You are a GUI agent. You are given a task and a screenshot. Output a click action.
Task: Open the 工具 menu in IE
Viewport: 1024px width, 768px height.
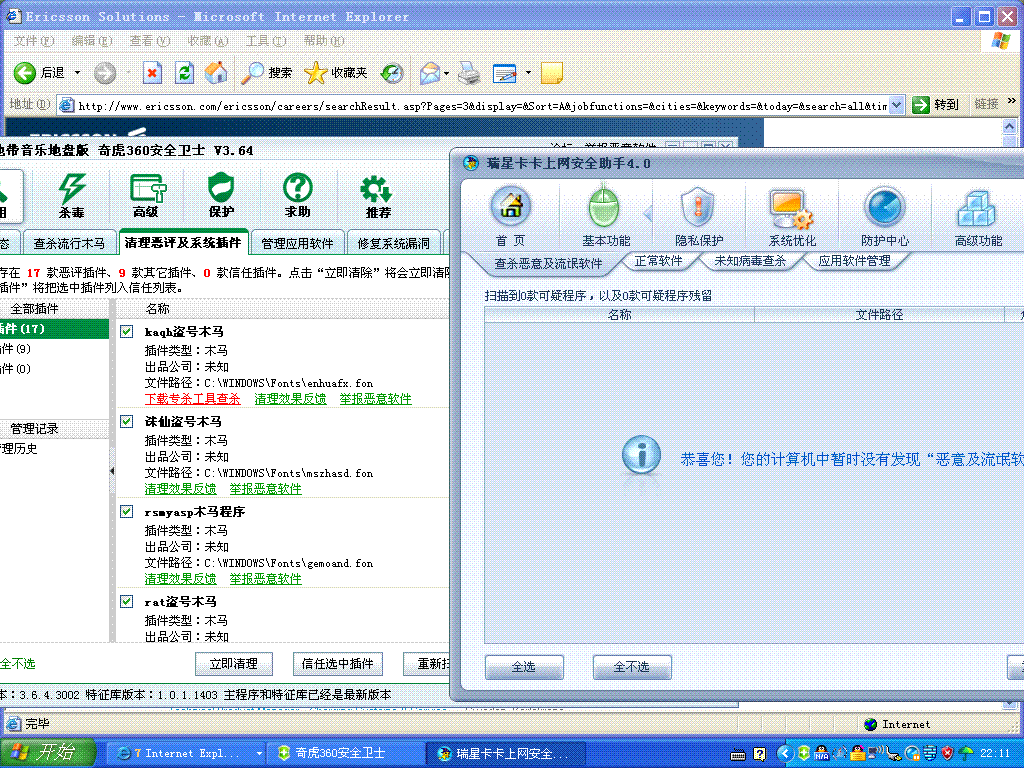(x=266, y=41)
